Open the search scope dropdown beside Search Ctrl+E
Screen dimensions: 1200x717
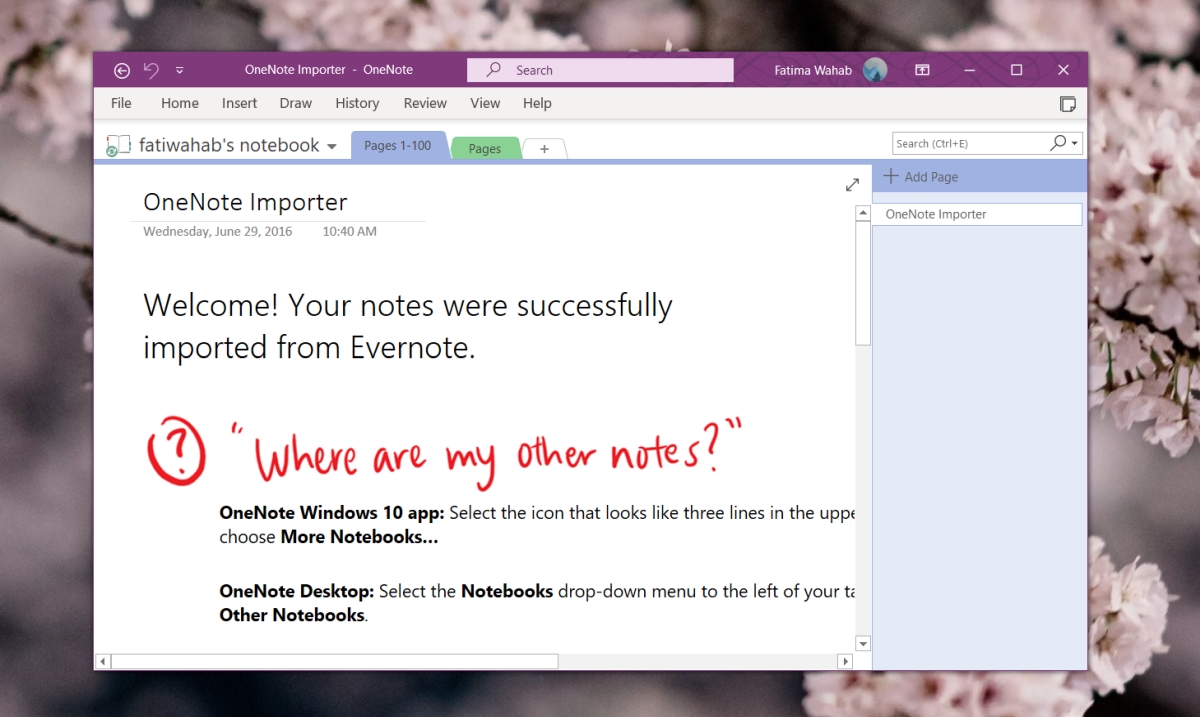pyautogui.click(x=1072, y=143)
